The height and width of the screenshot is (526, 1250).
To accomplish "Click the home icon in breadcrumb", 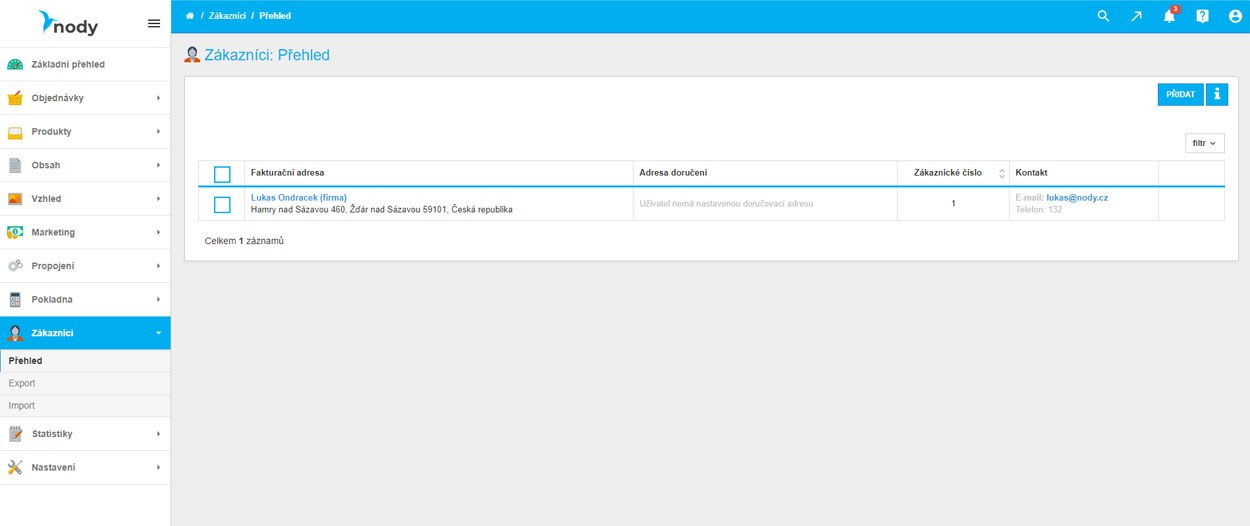I will click(190, 16).
